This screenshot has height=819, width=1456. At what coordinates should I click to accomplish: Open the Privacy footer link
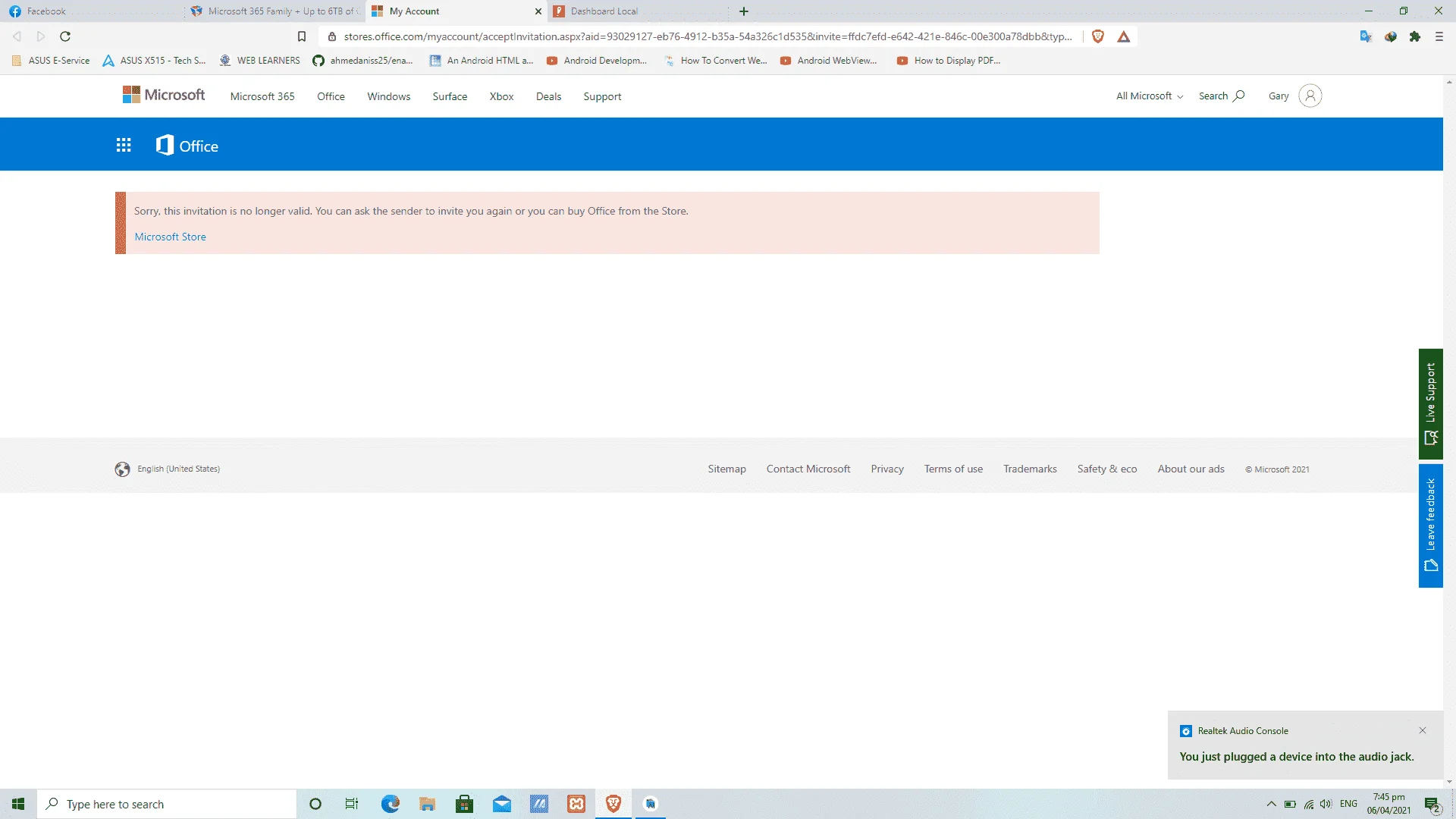(887, 469)
